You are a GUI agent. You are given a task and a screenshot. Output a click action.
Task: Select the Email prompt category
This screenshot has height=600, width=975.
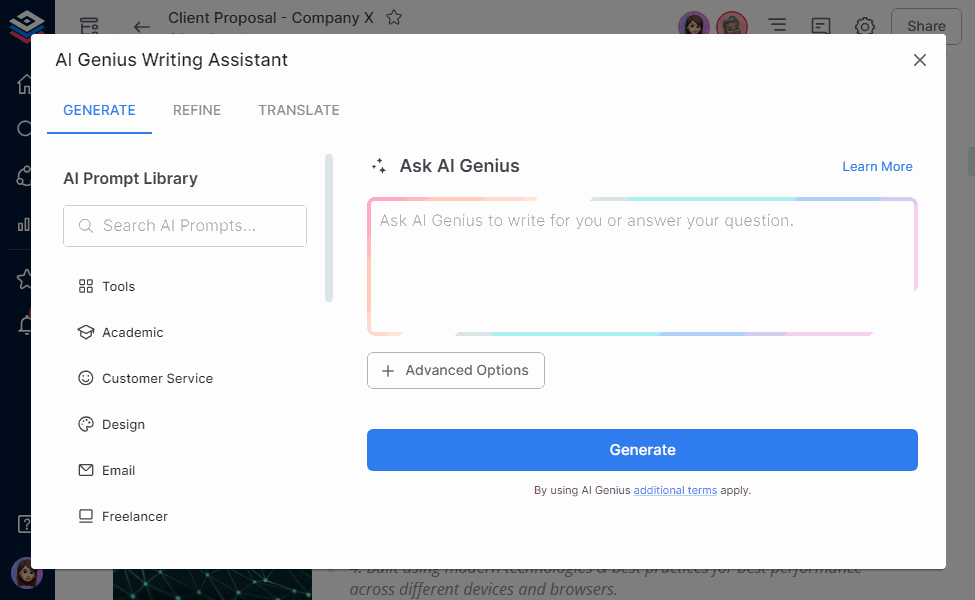[x=119, y=470]
